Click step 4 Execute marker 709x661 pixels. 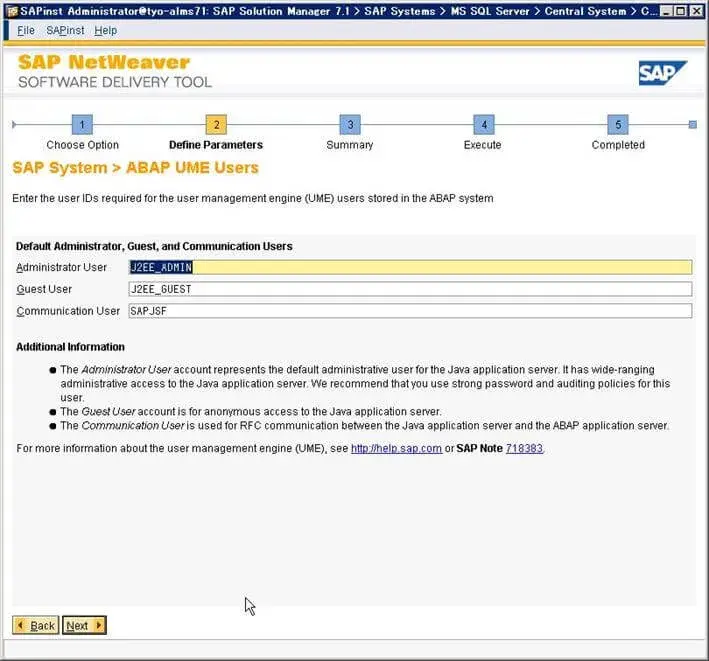coord(484,124)
